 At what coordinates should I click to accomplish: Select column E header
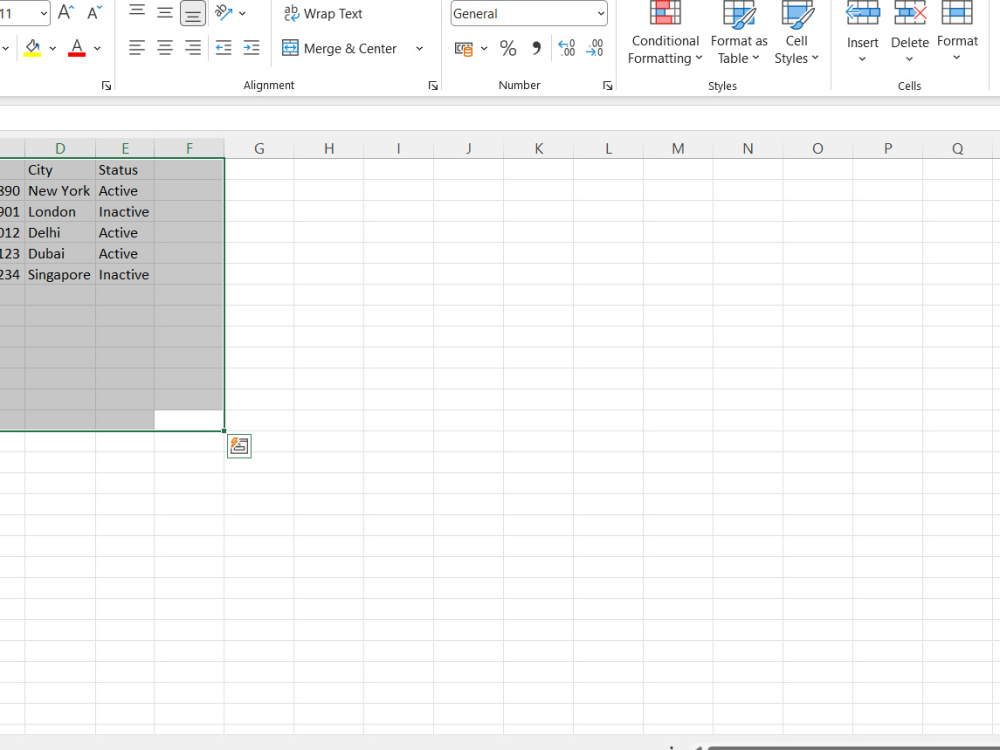pos(125,149)
